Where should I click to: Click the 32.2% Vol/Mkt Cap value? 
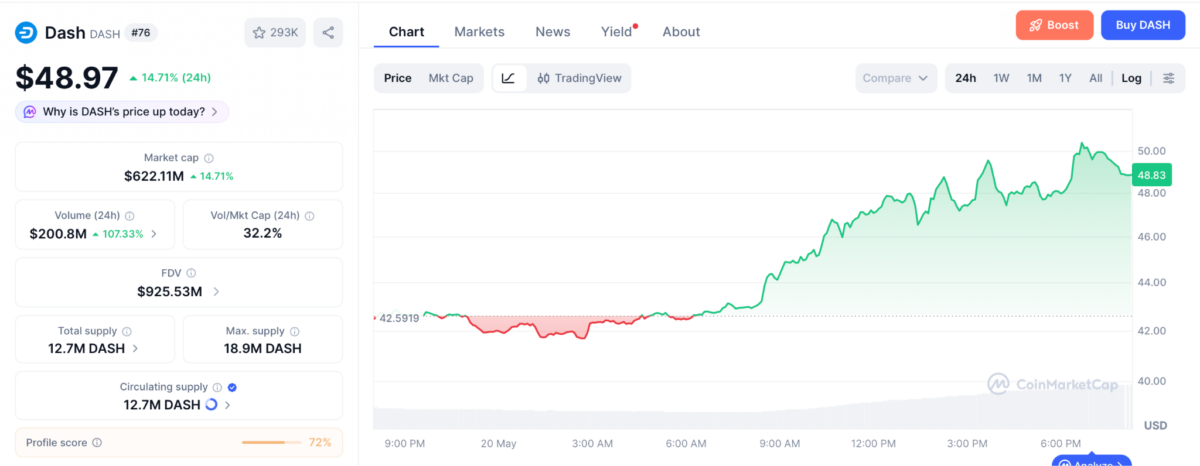tap(262, 233)
